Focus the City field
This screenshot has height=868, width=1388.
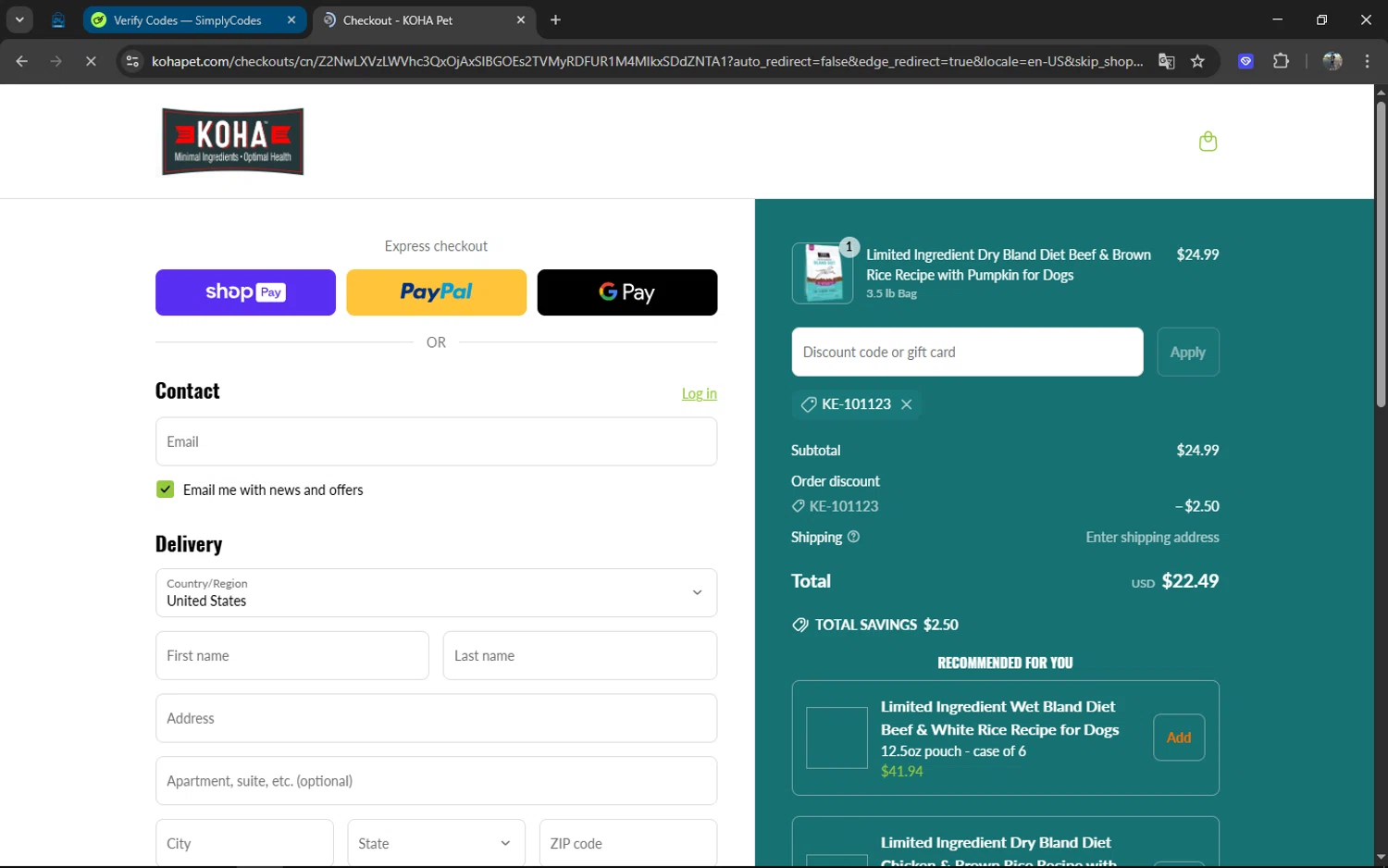click(x=244, y=843)
